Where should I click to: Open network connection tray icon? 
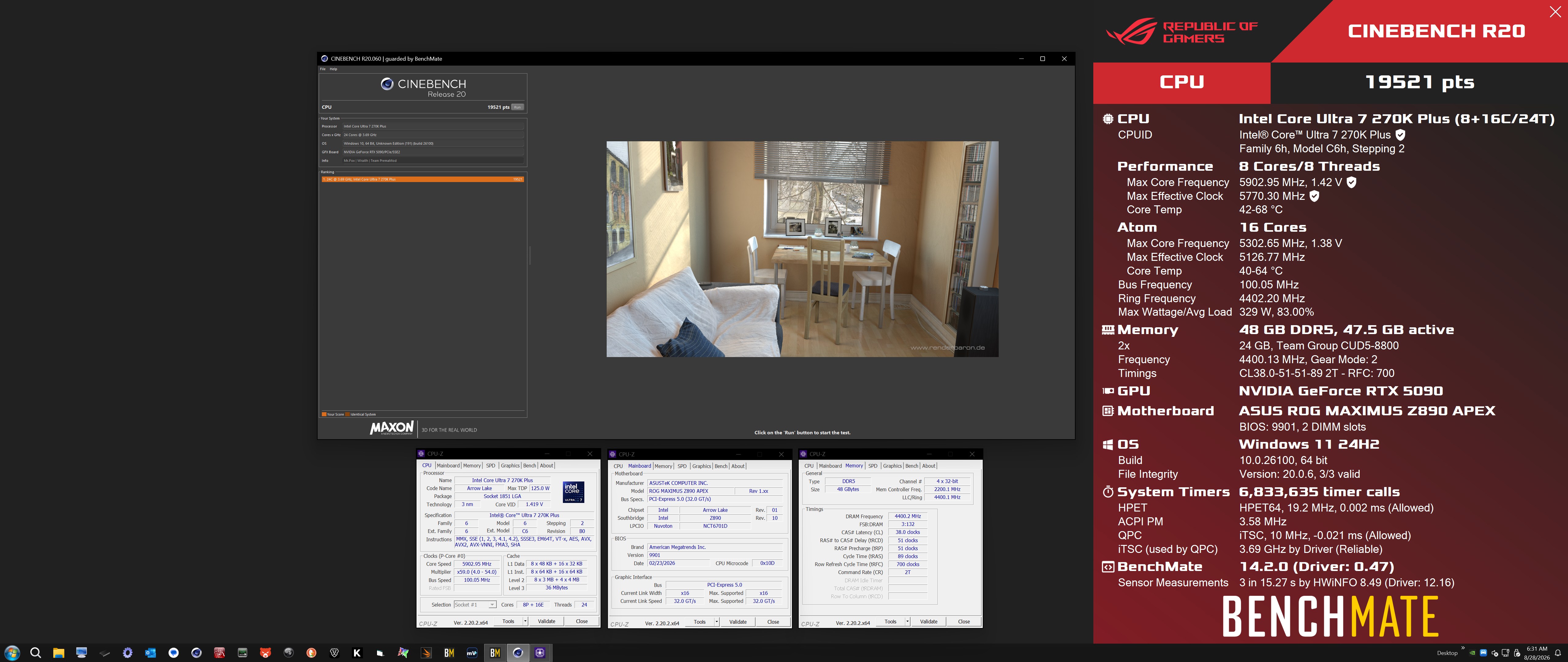(x=1505, y=653)
